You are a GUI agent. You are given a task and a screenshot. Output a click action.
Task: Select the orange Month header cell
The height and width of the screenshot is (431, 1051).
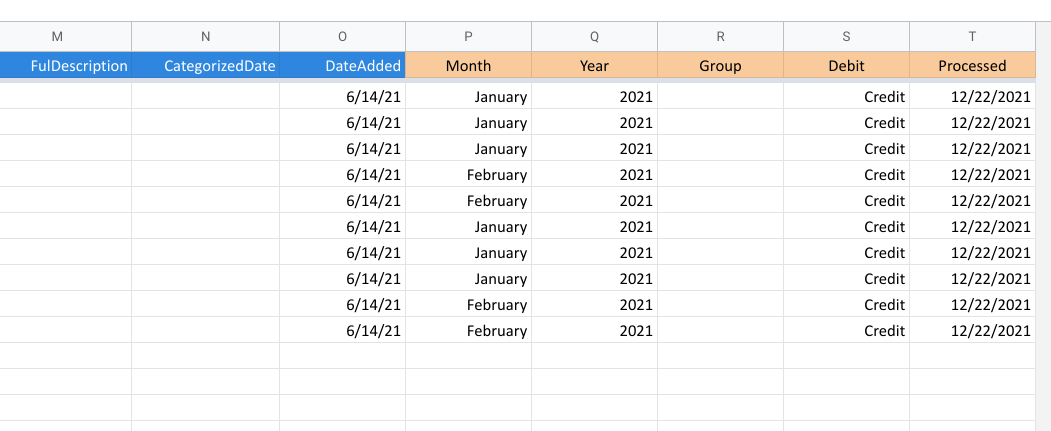(469, 66)
